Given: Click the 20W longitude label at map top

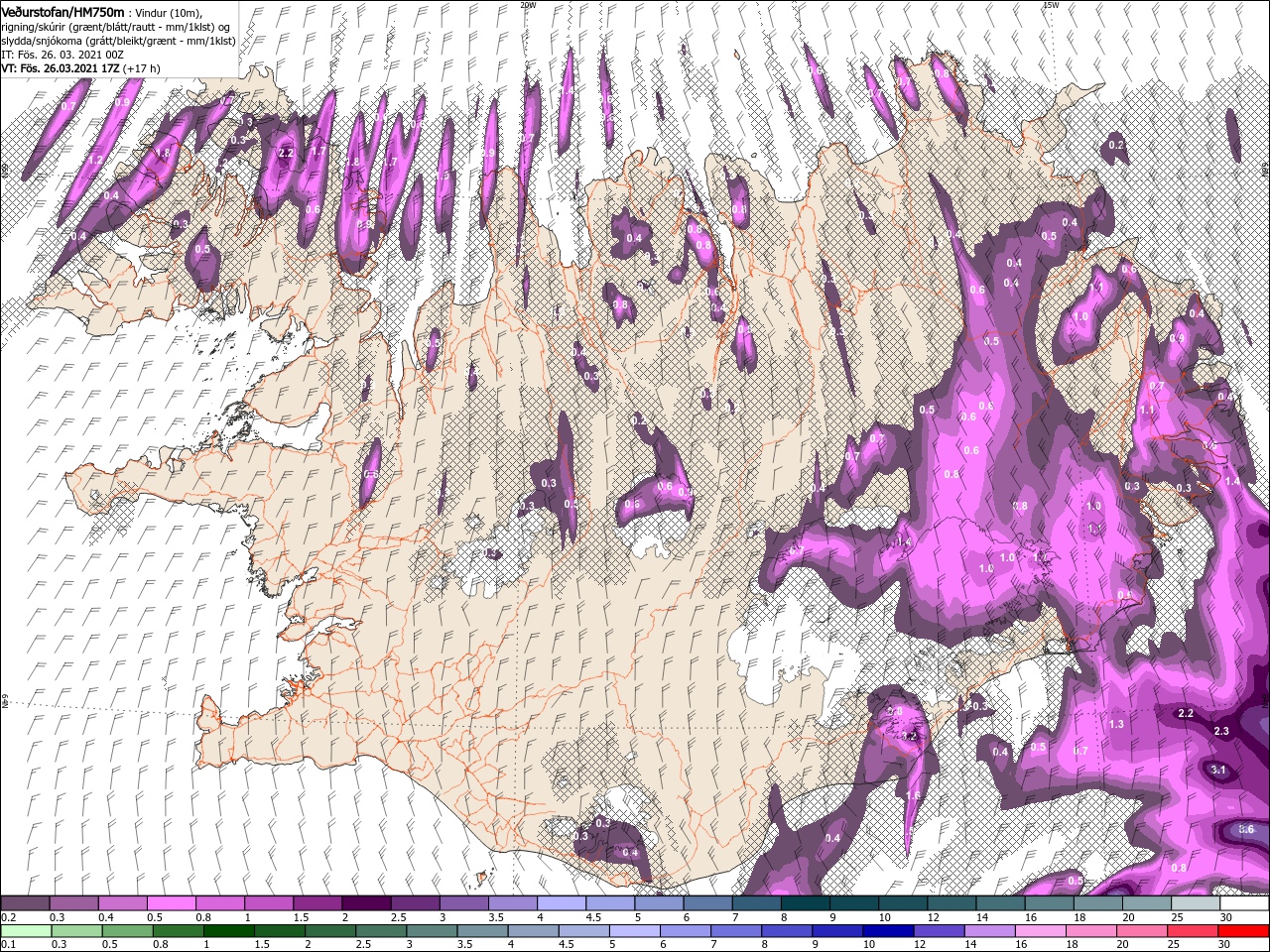Looking at the screenshot, I should [528, 5].
